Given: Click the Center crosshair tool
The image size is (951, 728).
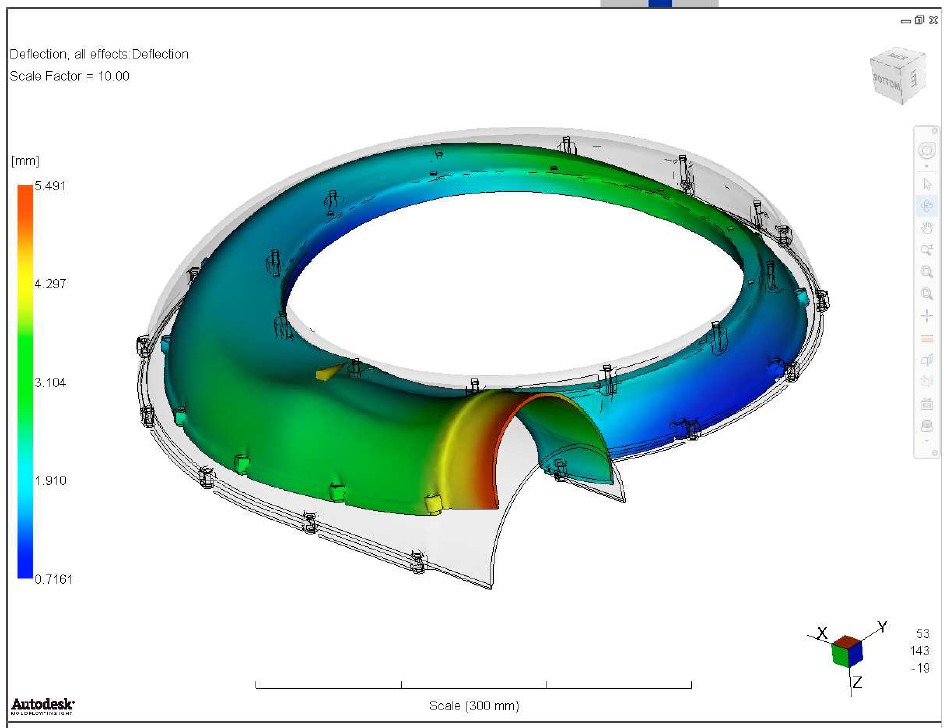Looking at the screenshot, I should click(x=926, y=316).
